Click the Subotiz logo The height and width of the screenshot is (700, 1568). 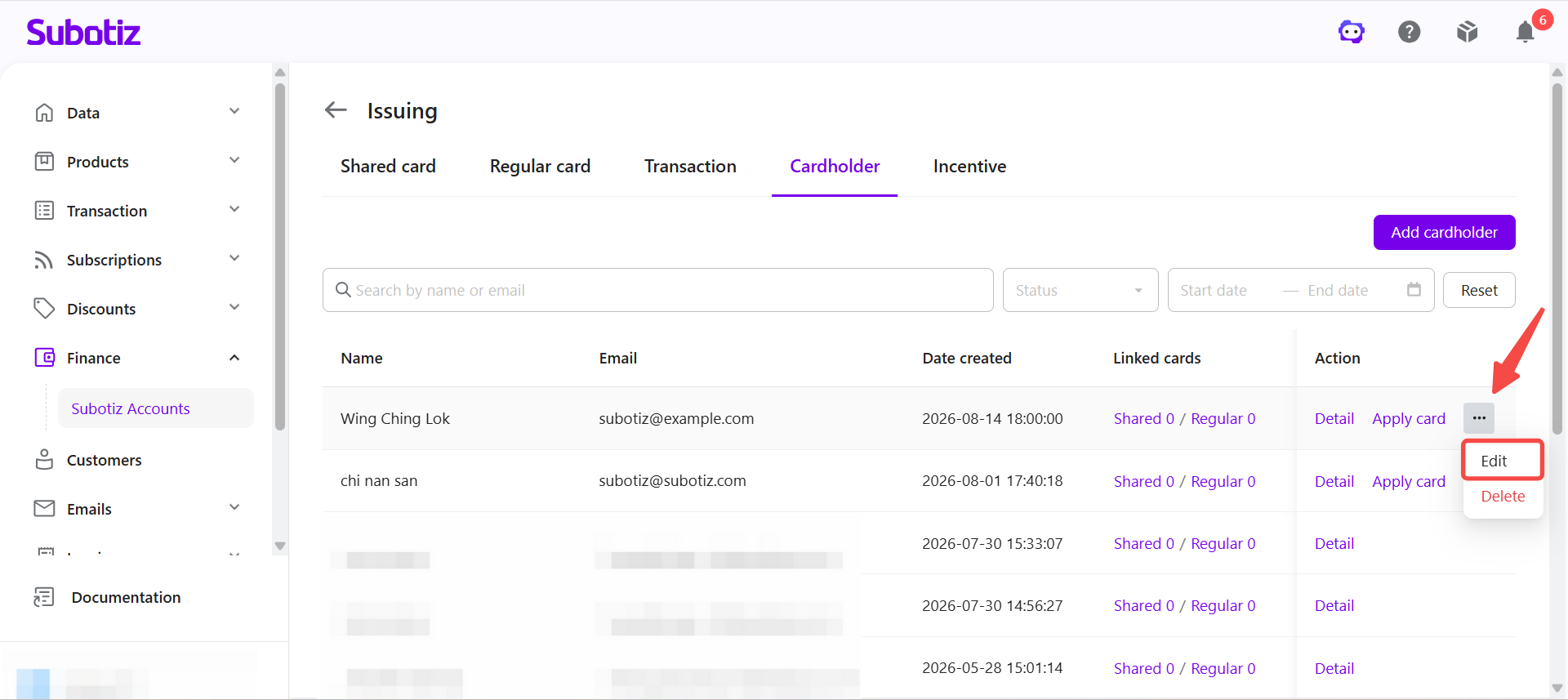(x=83, y=32)
